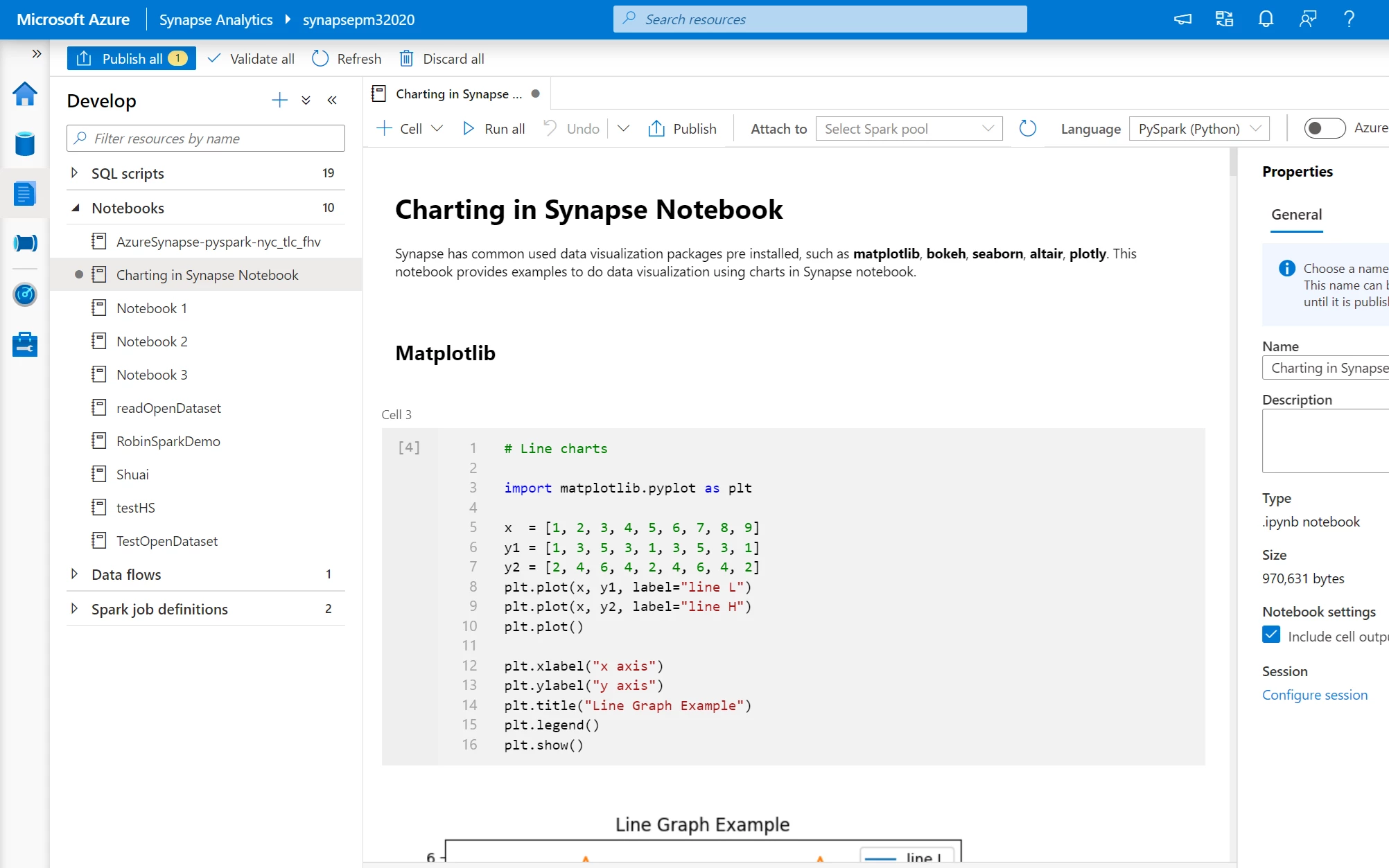The width and height of the screenshot is (1389, 868).
Task: Open the Select Spark pool dropdown
Action: click(908, 128)
